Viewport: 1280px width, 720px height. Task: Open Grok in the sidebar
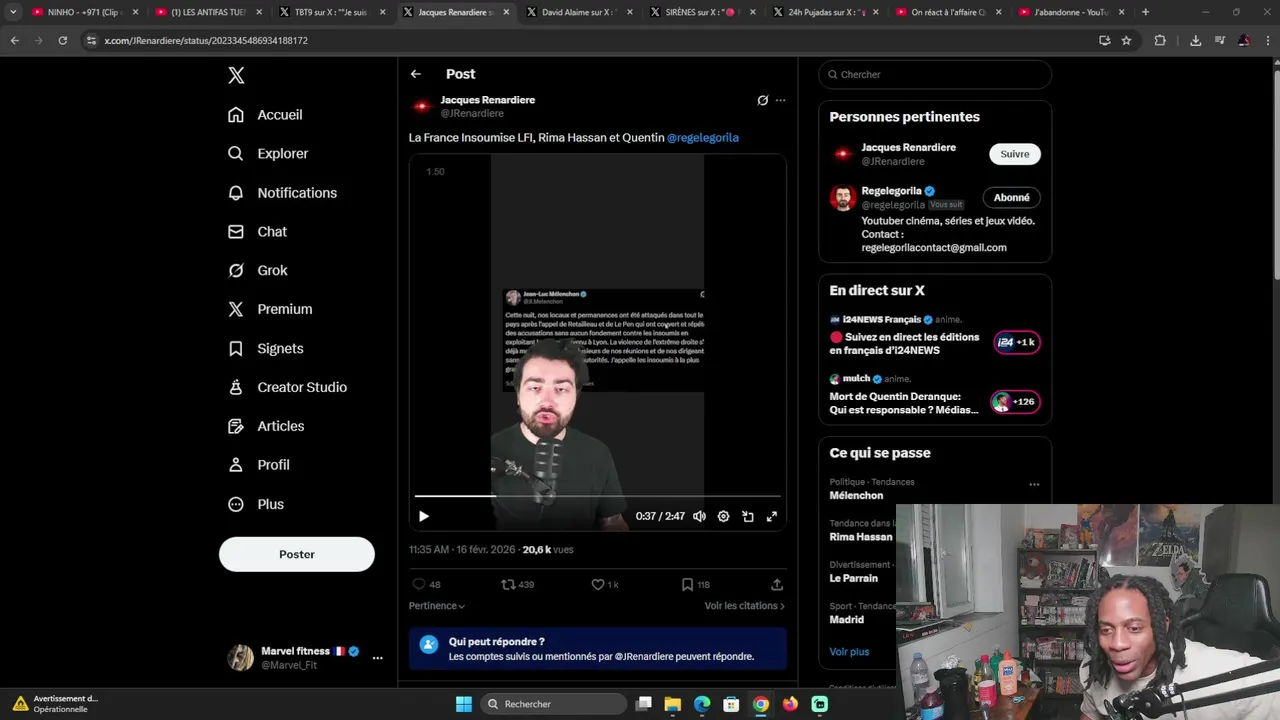pyautogui.click(x=258, y=271)
